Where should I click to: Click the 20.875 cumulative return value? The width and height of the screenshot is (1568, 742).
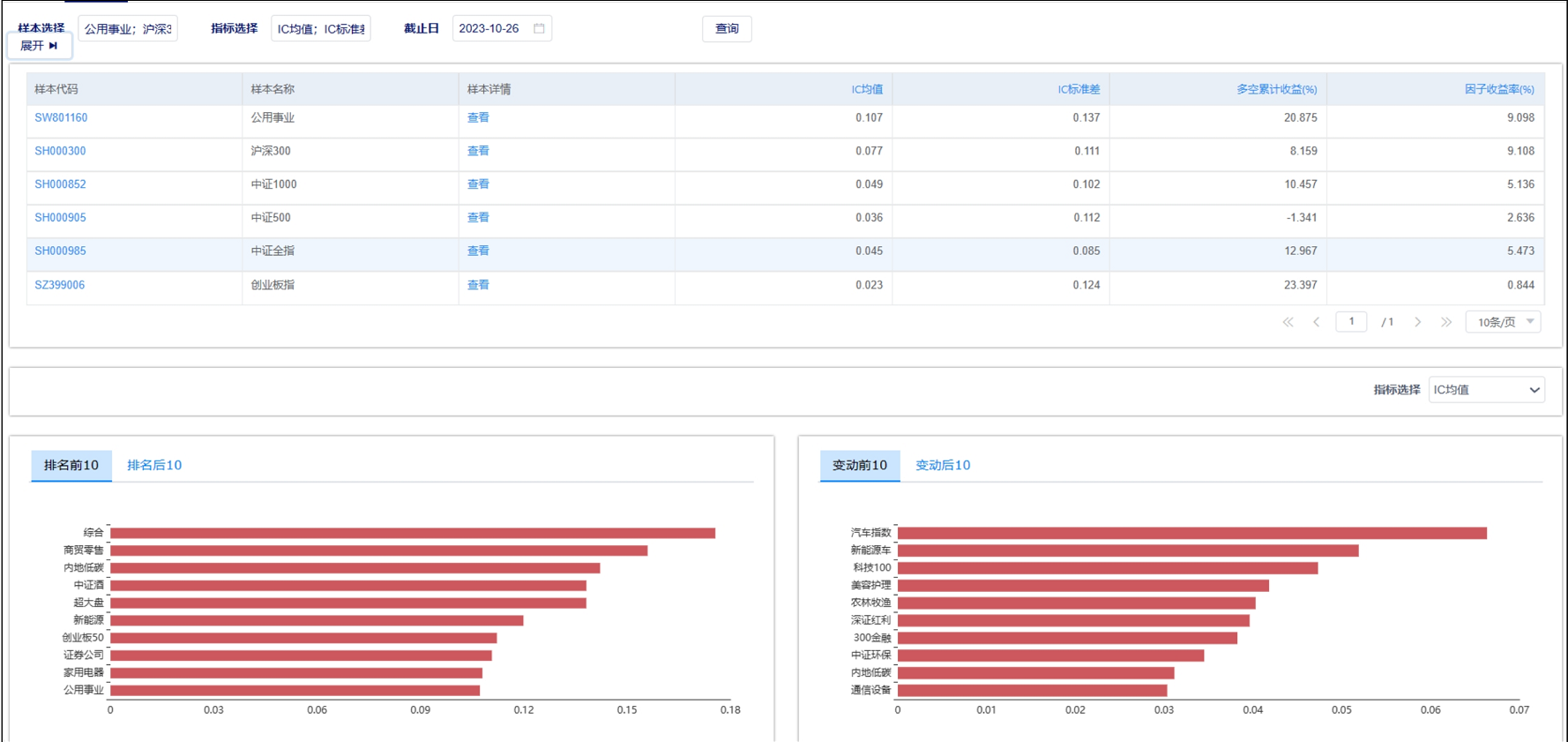(1301, 117)
